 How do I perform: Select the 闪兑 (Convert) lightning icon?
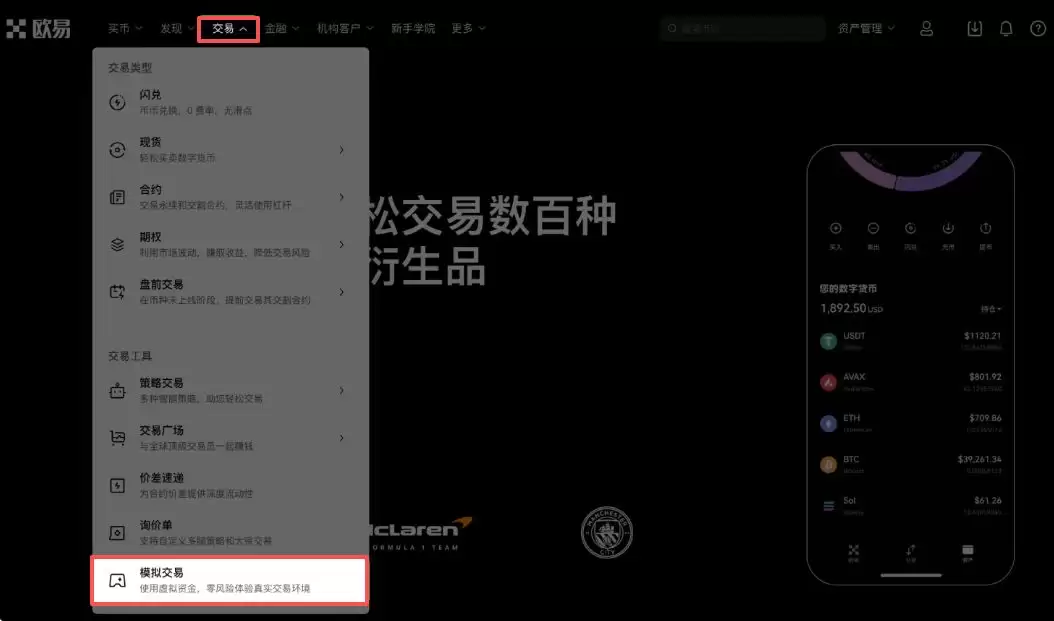pos(115,100)
